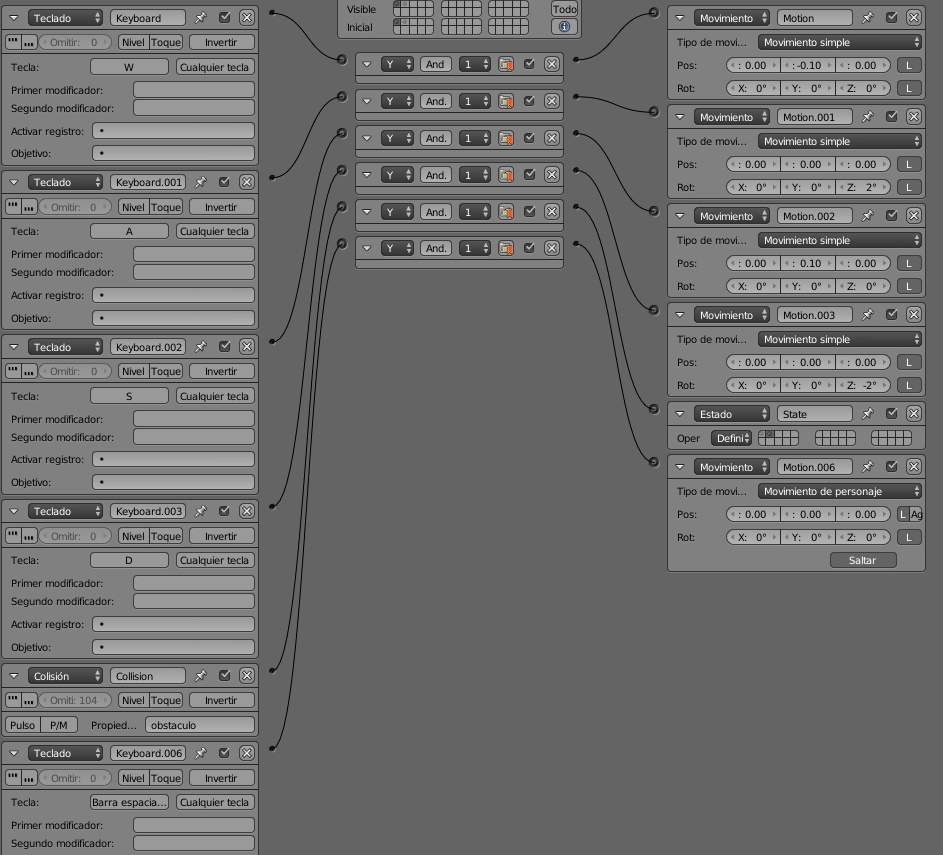Open Teclado type dropdown of Keyboard.001 sensor

coord(65,182)
